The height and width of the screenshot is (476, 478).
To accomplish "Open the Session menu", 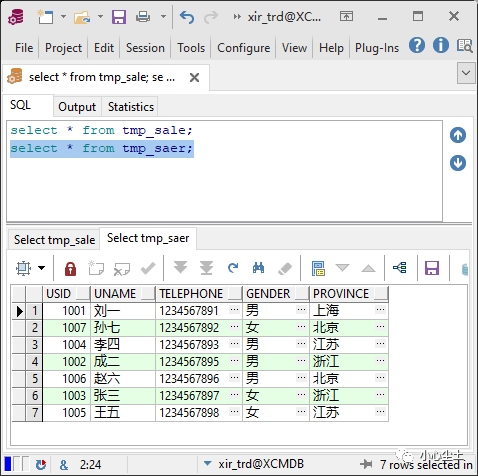I will click(145, 48).
